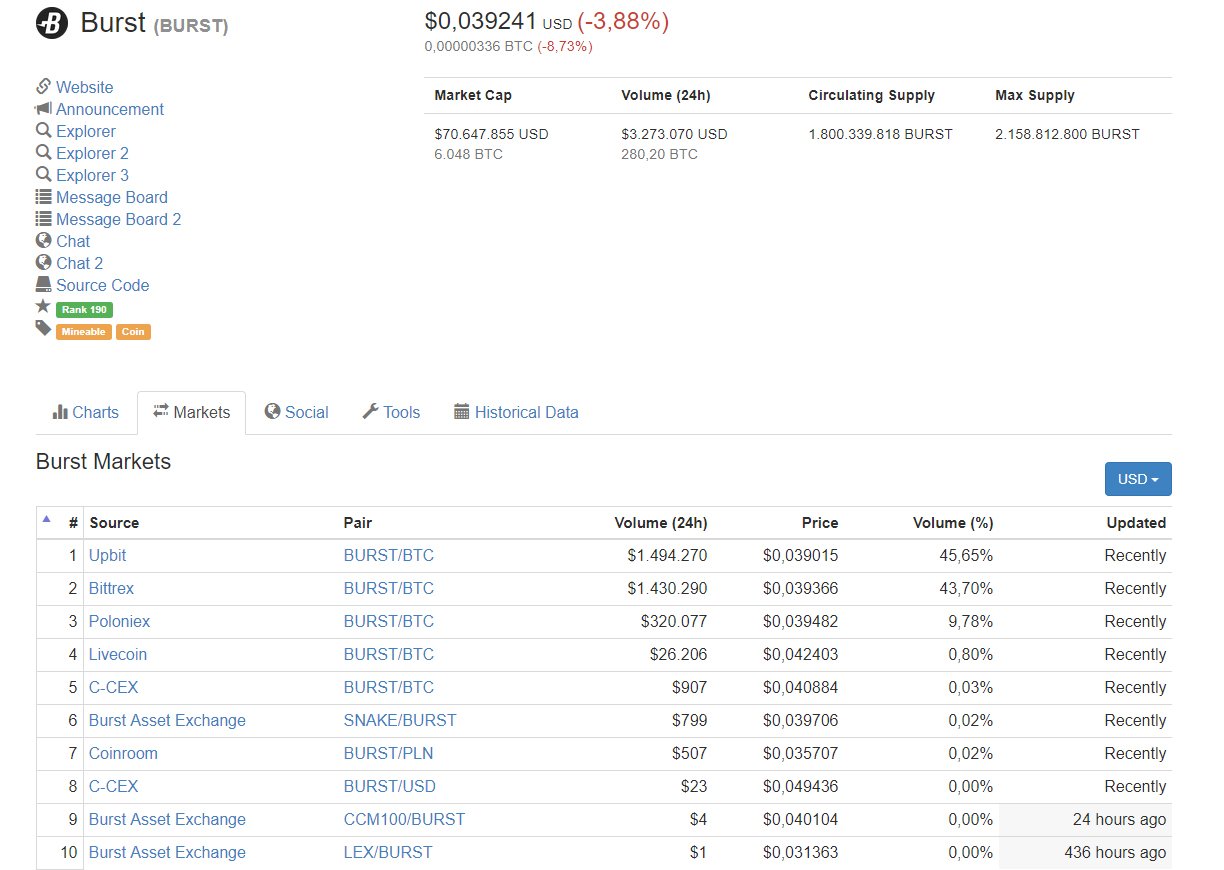Open the Upbit exchange link
The height and width of the screenshot is (870, 1224).
click(x=107, y=555)
